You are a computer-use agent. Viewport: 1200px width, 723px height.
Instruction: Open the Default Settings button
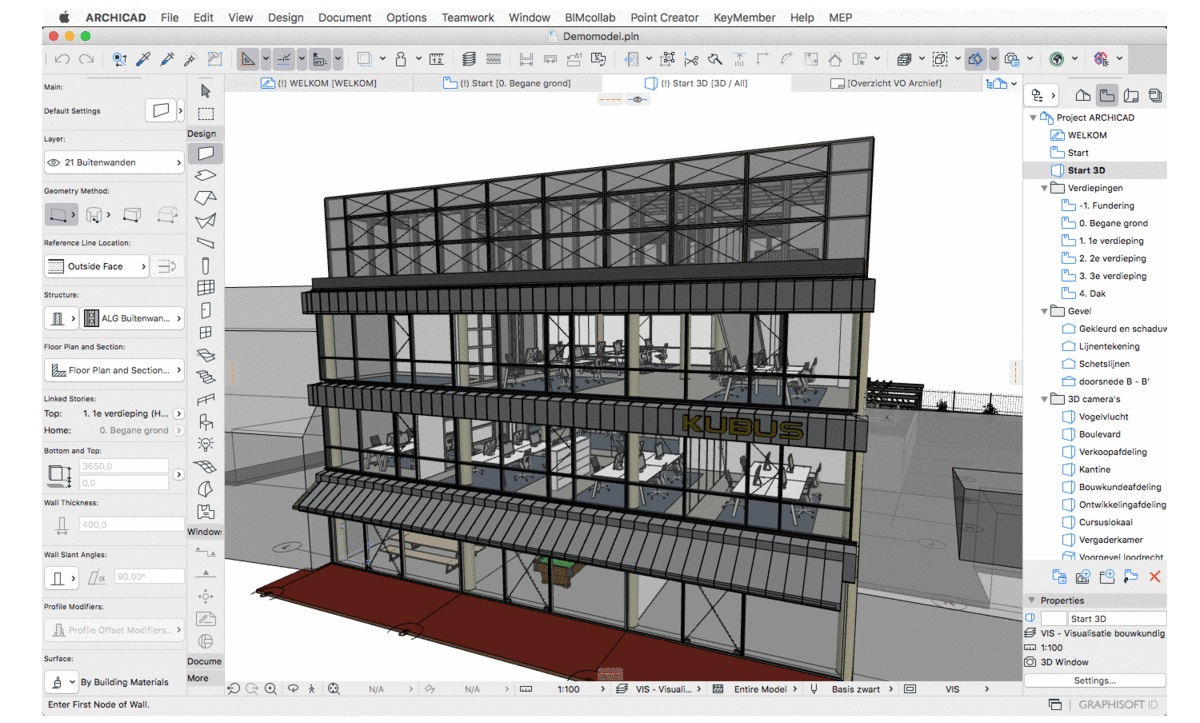click(163, 110)
